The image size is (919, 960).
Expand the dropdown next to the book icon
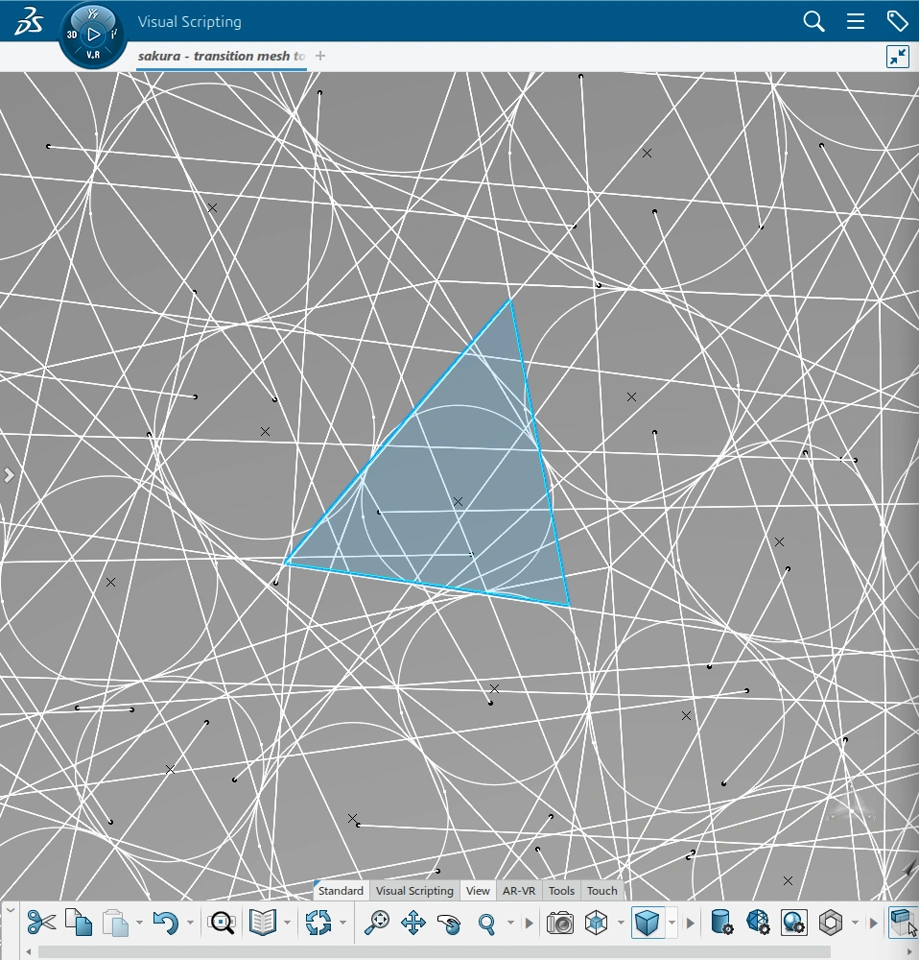point(287,923)
